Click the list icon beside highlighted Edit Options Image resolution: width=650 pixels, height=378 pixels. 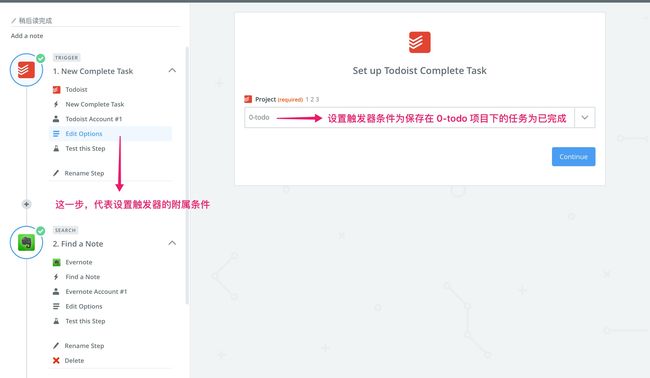pyautogui.click(x=56, y=133)
